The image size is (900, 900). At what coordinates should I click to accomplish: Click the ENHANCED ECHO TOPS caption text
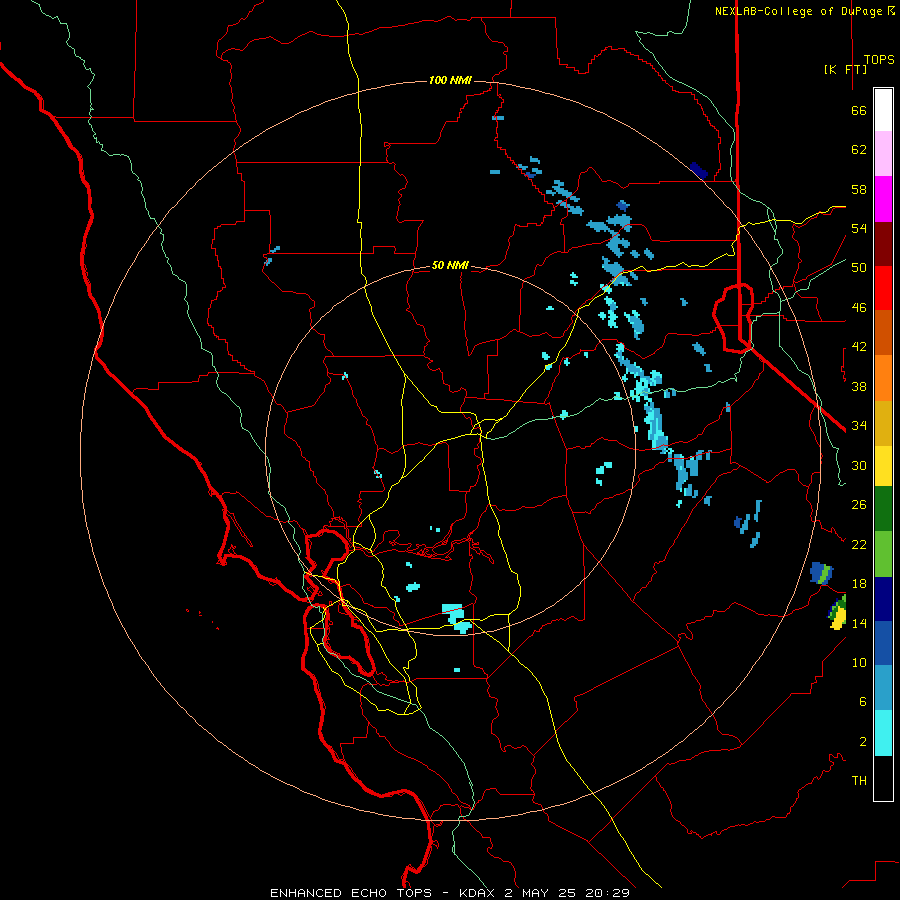click(x=351, y=893)
